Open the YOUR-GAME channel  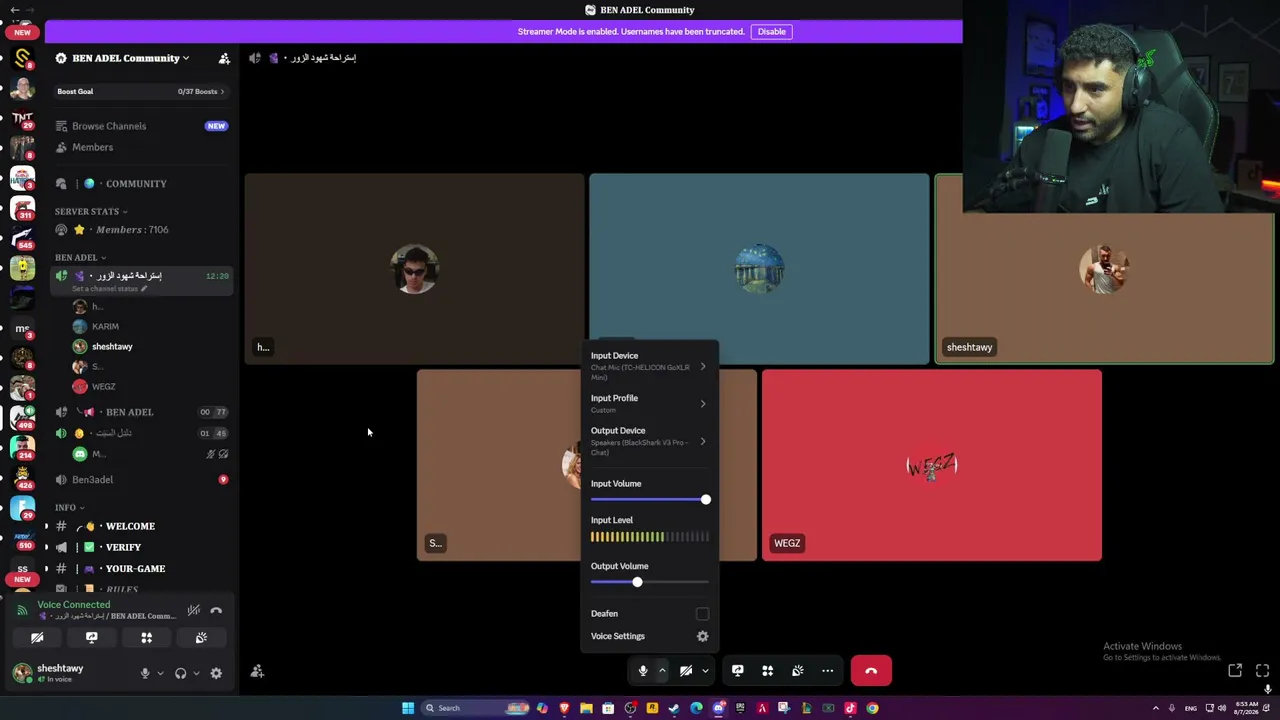(141, 568)
